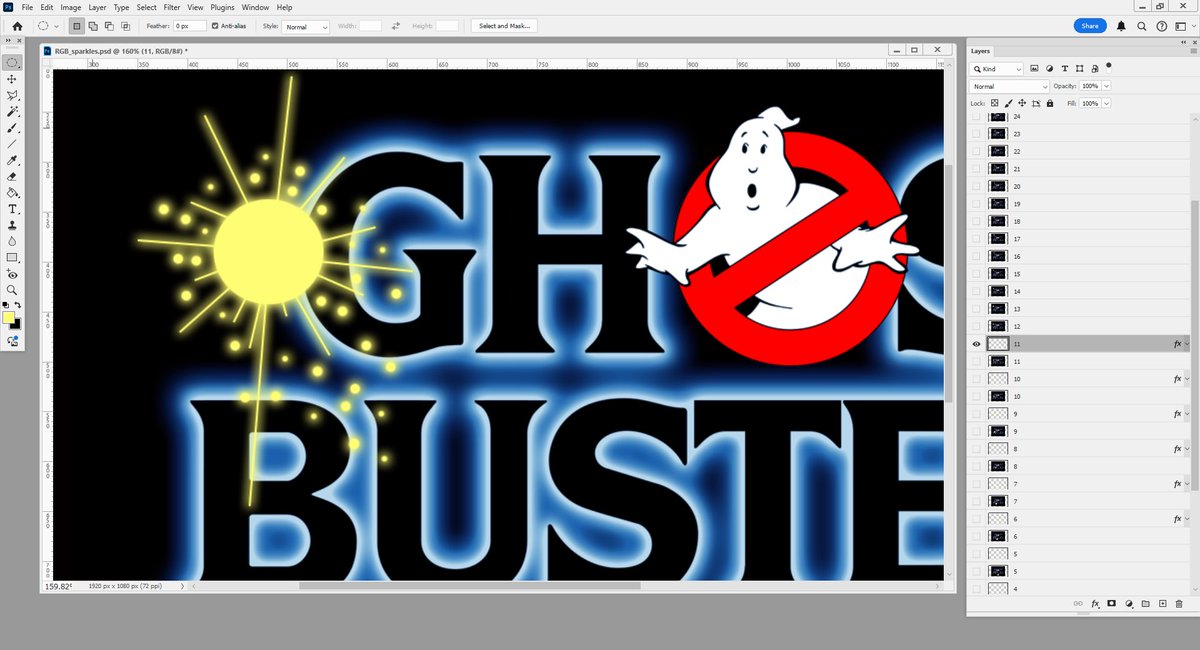Click the Select and Mask button
The width and height of the screenshot is (1200, 650).
(x=503, y=25)
